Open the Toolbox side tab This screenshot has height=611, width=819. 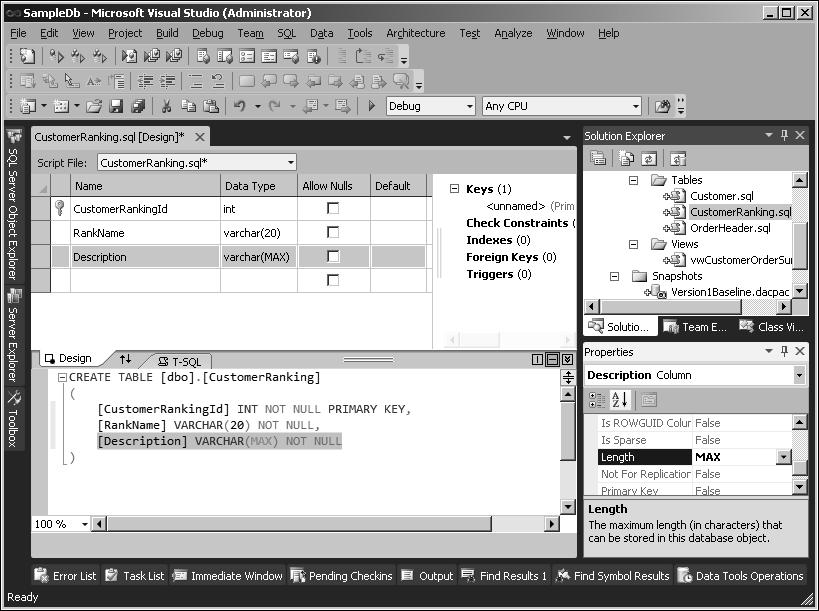coord(13,418)
